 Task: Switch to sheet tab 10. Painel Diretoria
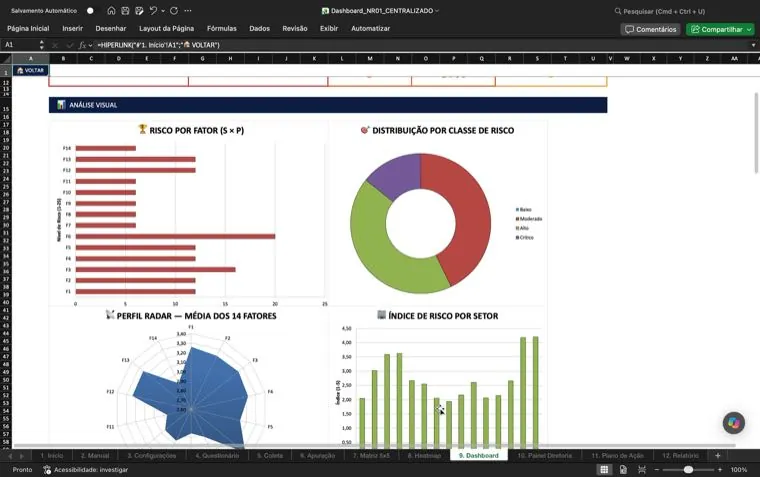tap(544, 456)
